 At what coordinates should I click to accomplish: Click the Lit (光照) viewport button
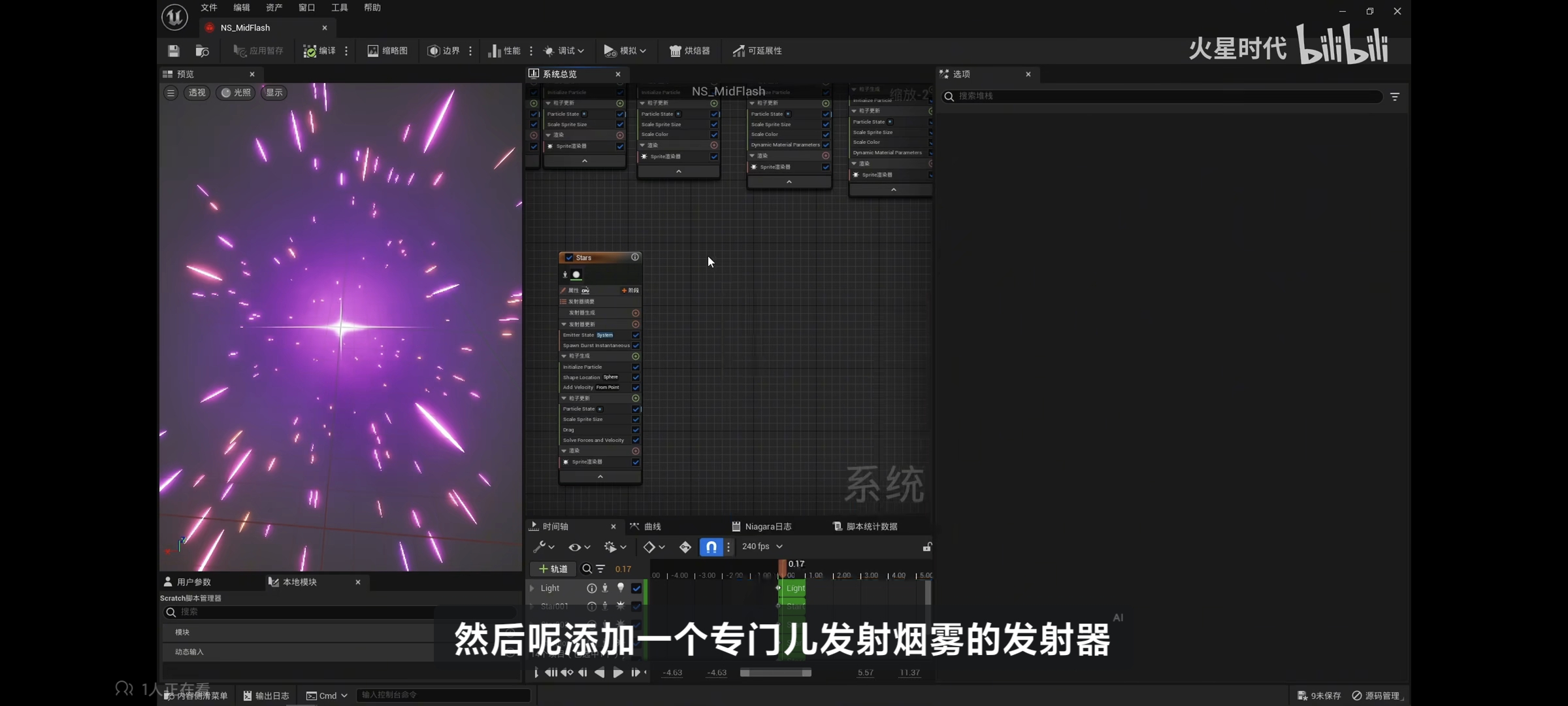pyautogui.click(x=236, y=93)
